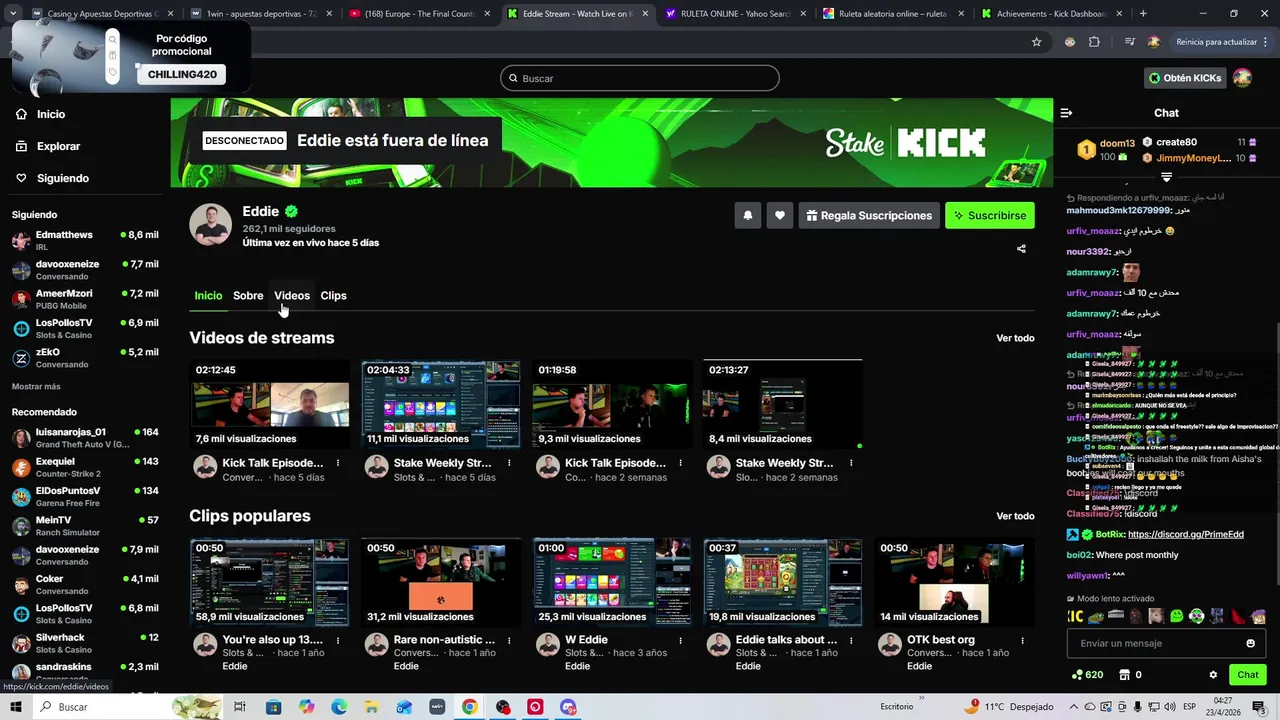
Task: Open options menu for OTK best org clip
Action: pyautogui.click(x=1022, y=640)
